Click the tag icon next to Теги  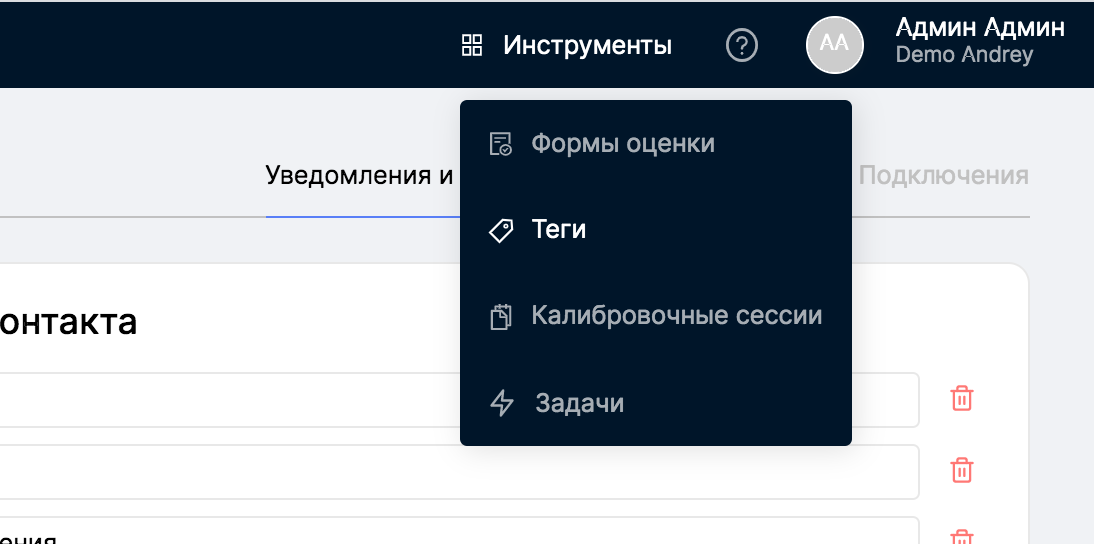[x=501, y=231]
